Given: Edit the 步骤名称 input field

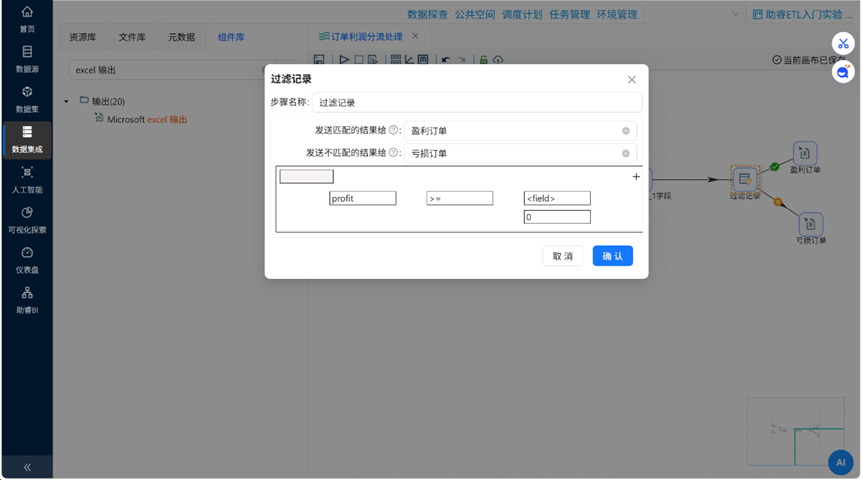Looking at the screenshot, I should (477, 102).
